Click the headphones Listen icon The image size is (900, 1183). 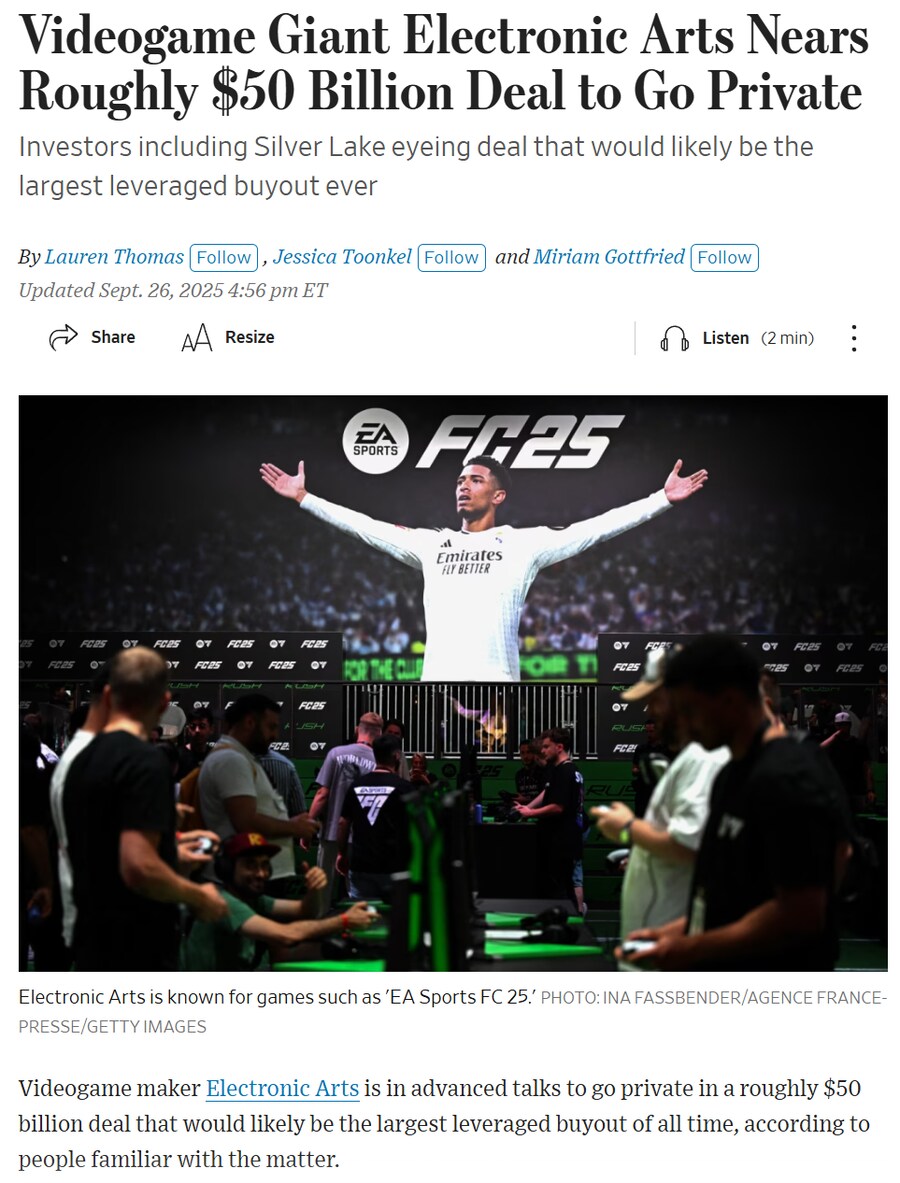(x=674, y=339)
